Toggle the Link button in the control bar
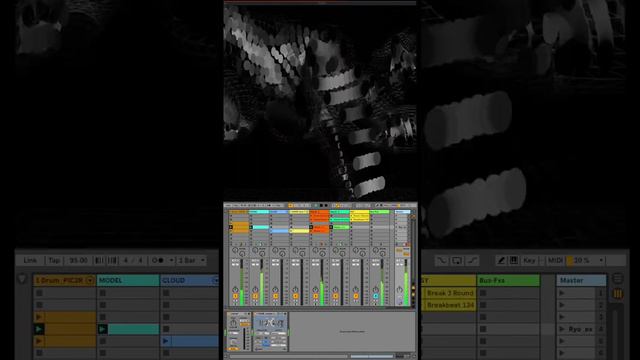This screenshot has height=360, width=640. [x=30, y=260]
